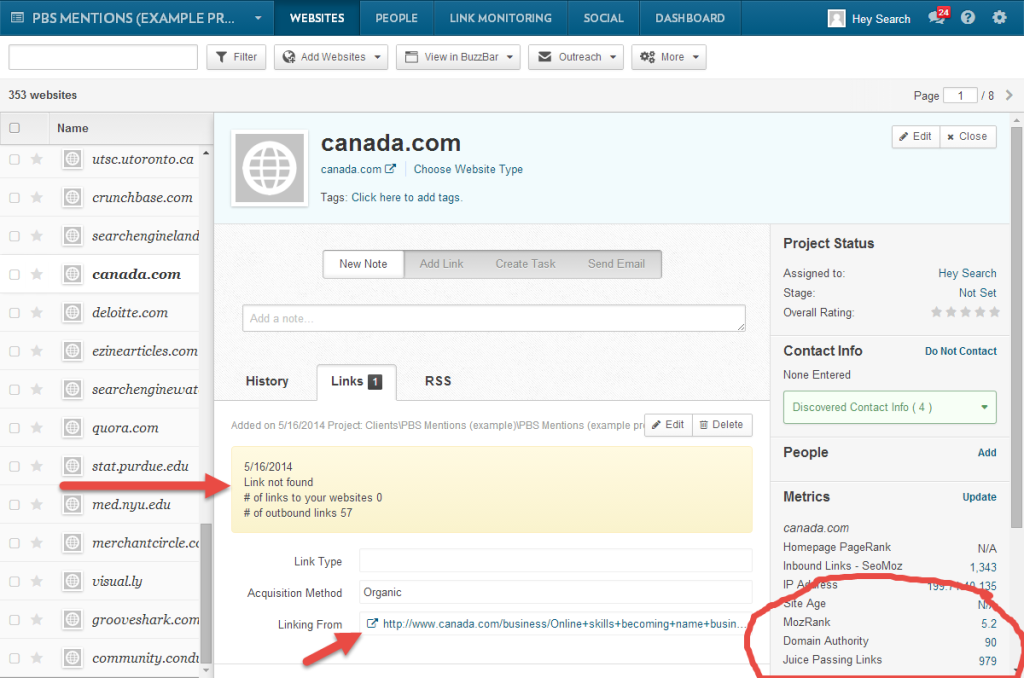Open the project selector dropdown arrow

258,18
